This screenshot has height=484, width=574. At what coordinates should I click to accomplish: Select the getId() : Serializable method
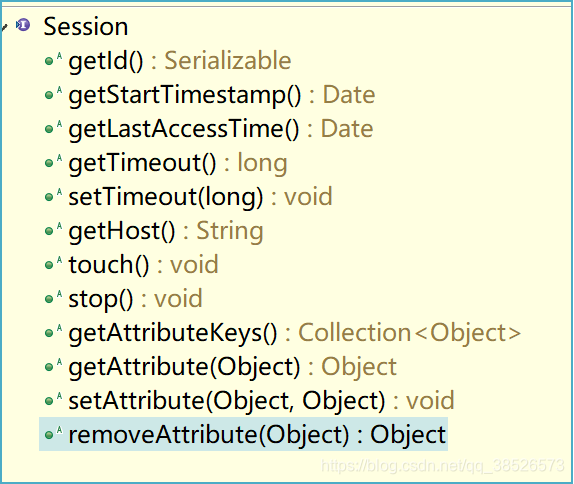[180, 61]
